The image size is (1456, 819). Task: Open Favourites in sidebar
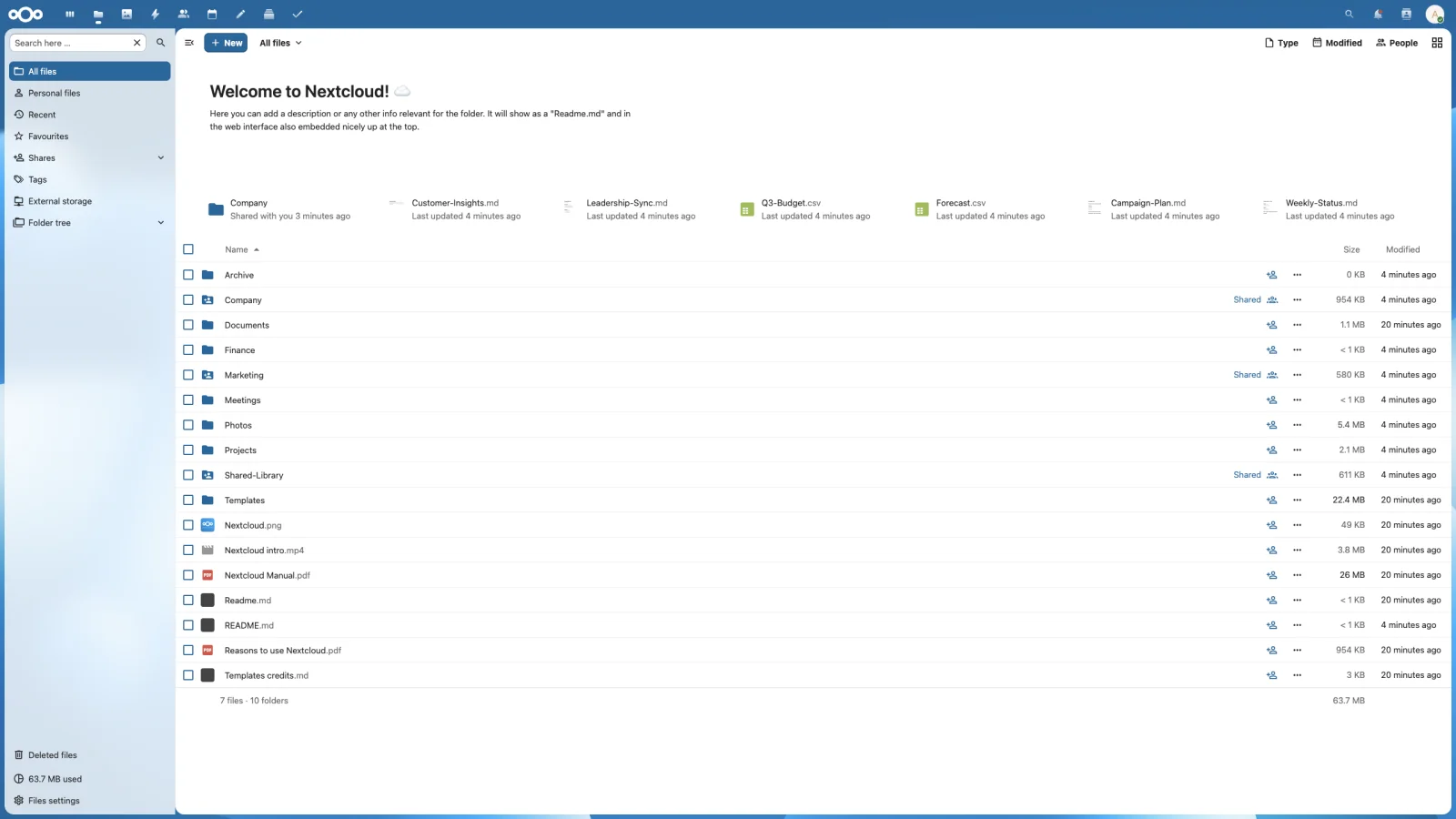click(90, 136)
